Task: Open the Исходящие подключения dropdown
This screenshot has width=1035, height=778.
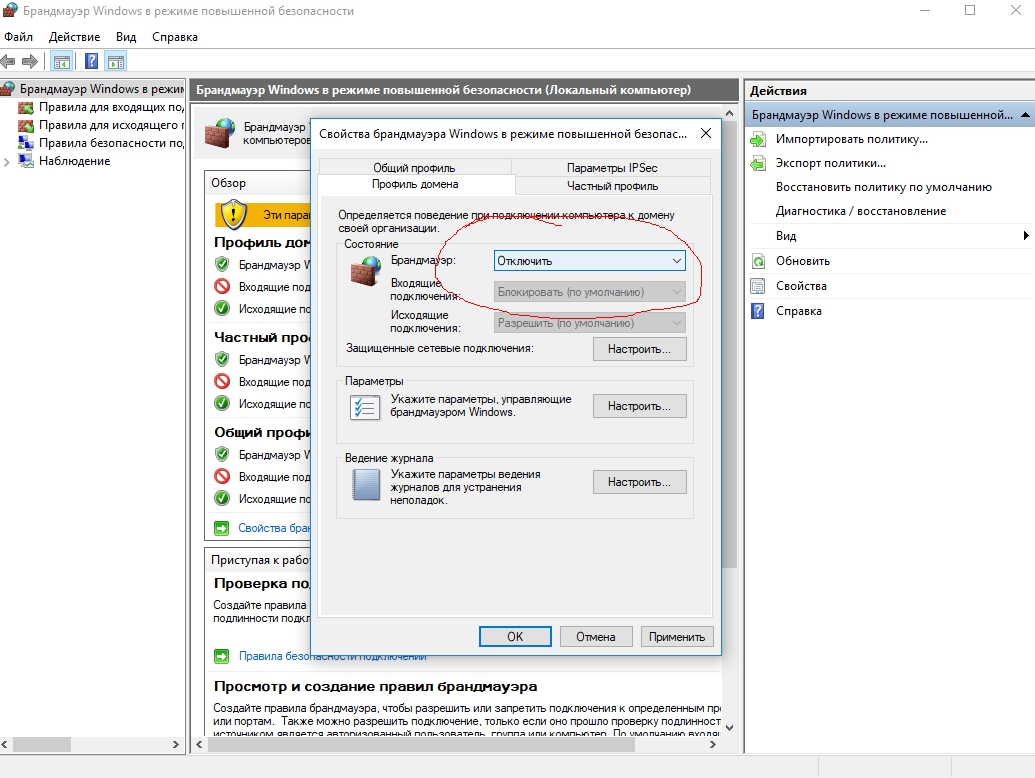Action: pyautogui.click(x=589, y=323)
